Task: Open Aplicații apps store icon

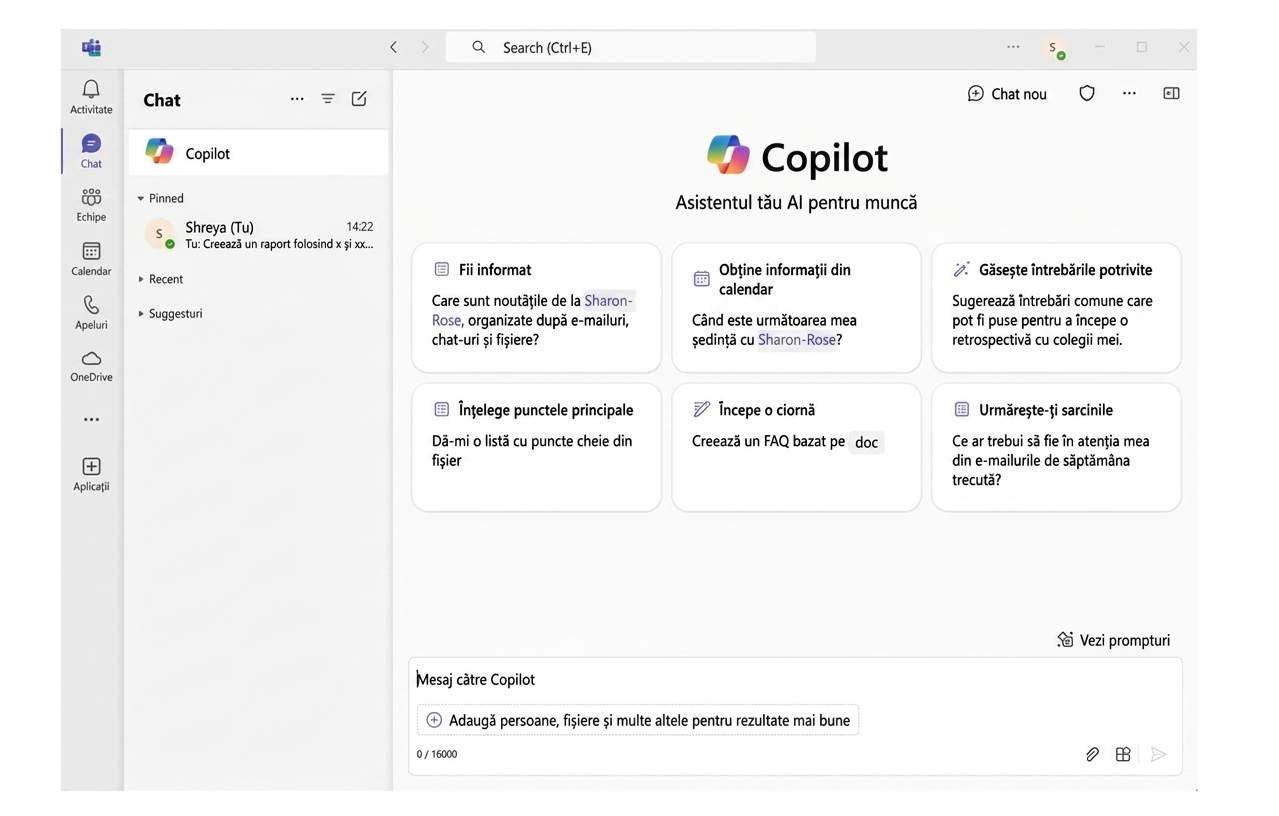Action: coord(91,474)
